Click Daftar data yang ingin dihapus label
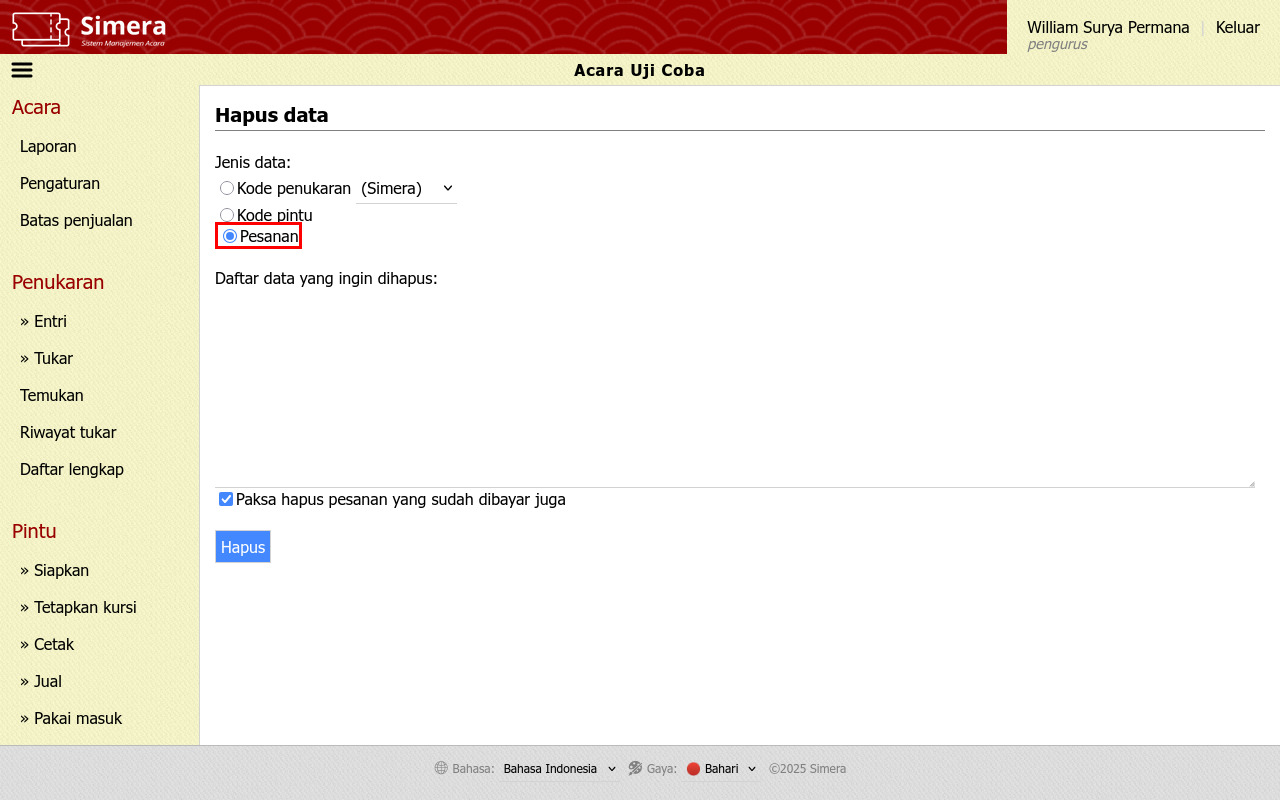The height and width of the screenshot is (800, 1280). (x=326, y=278)
